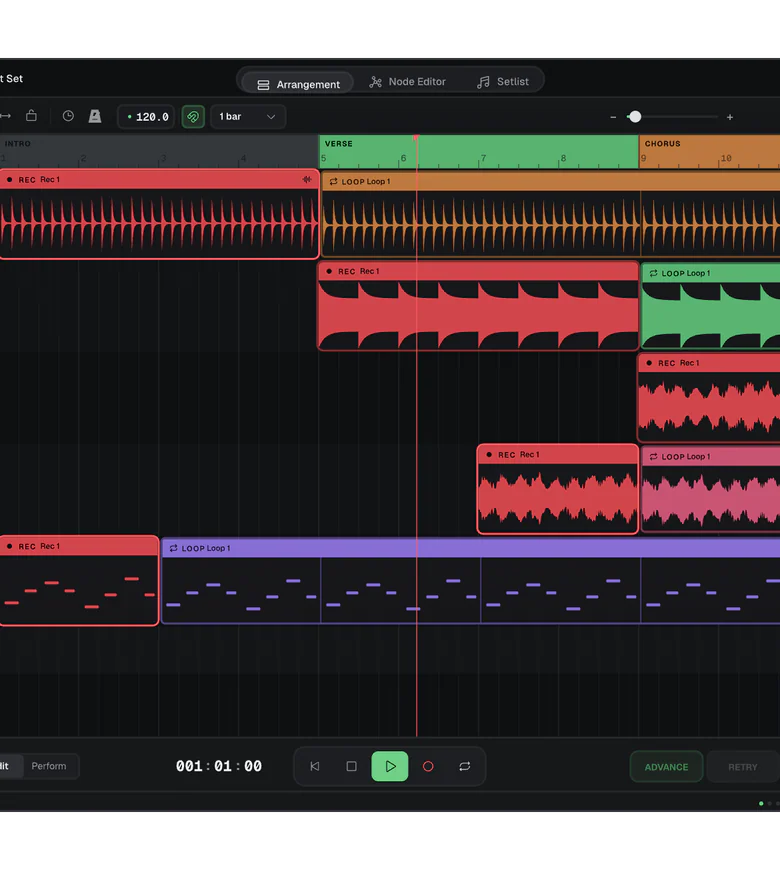Open the Node Editor tab
780x880 pixels.
coord(407,82)
